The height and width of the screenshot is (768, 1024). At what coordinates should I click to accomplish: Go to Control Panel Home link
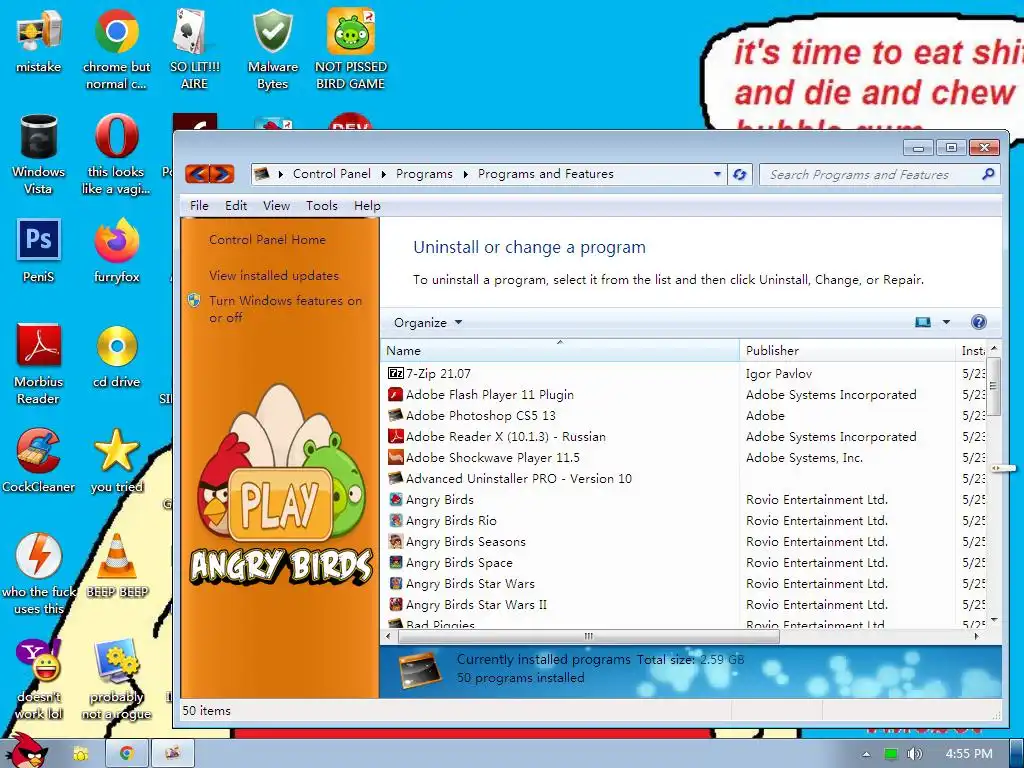(x=267, y=240)
